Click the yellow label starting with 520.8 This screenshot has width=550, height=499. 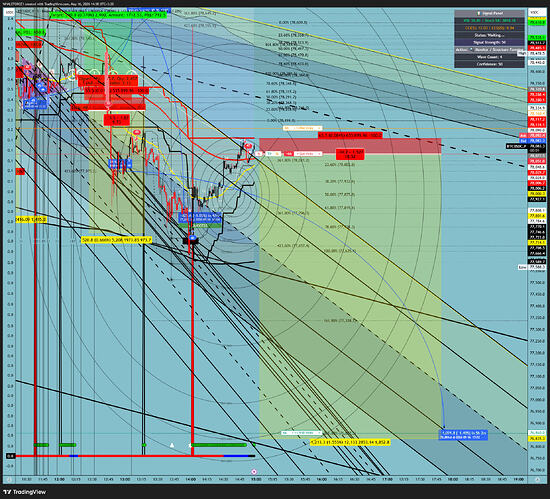tap(116, 240)
